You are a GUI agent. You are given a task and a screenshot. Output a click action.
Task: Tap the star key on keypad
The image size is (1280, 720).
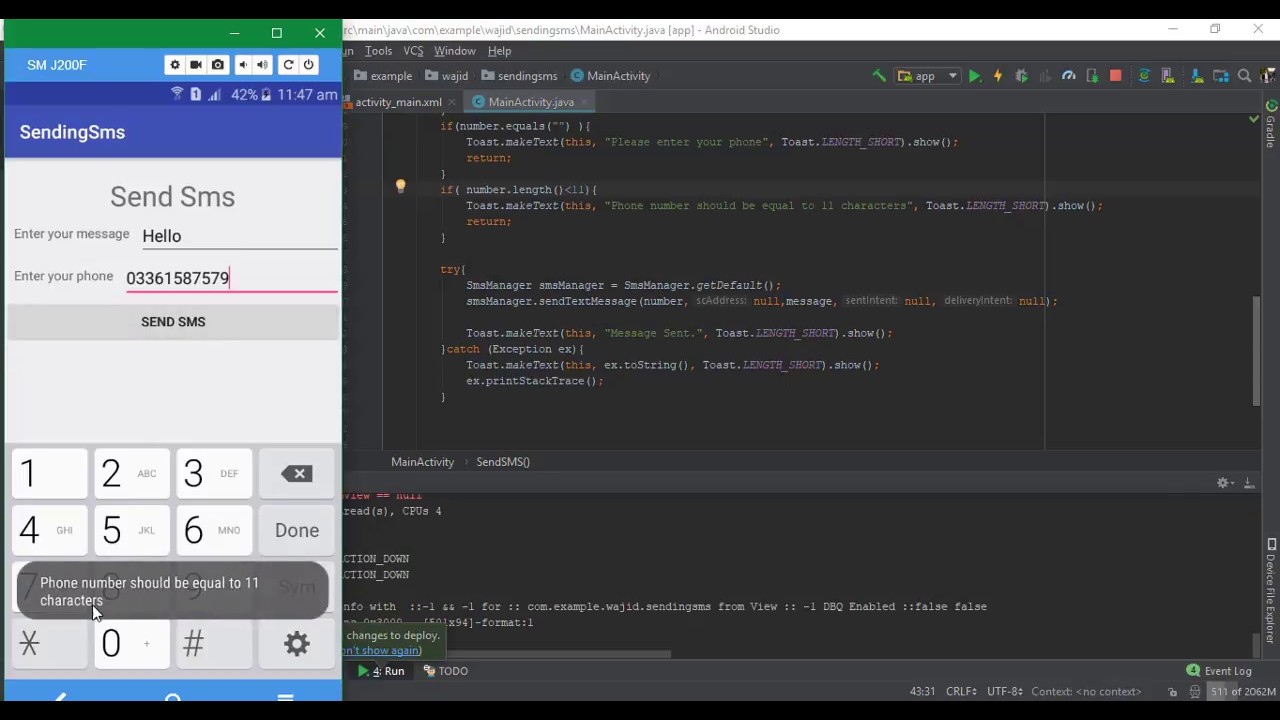coord(49,644)
